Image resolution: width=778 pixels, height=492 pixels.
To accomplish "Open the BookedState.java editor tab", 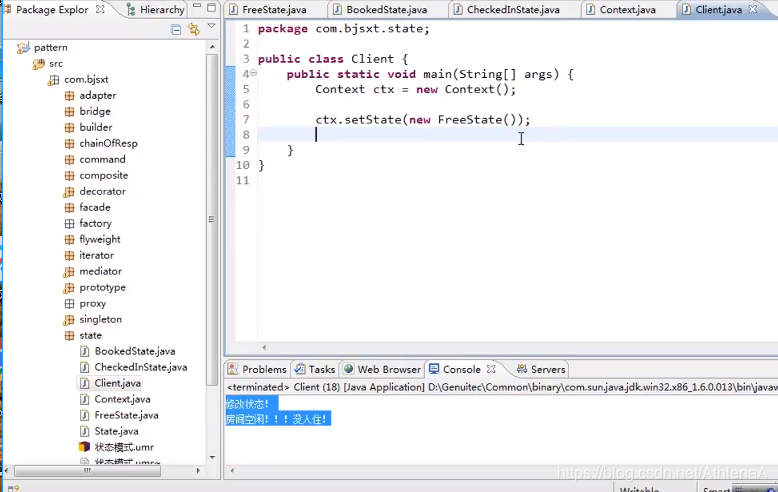I will click(x=386, y=9).
